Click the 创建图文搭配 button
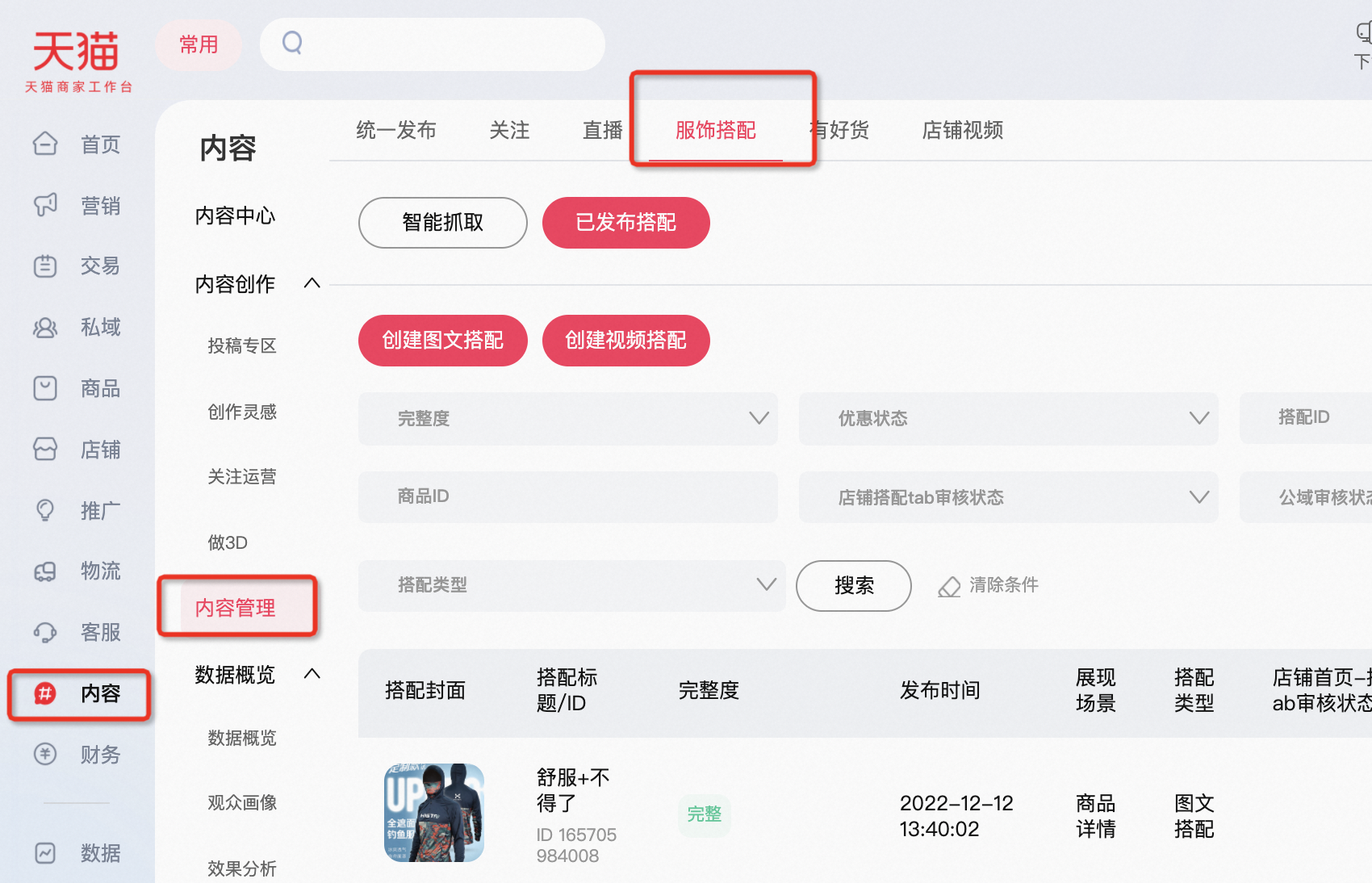This screenshot has height=883, width=1372. (x=443, y=341)
